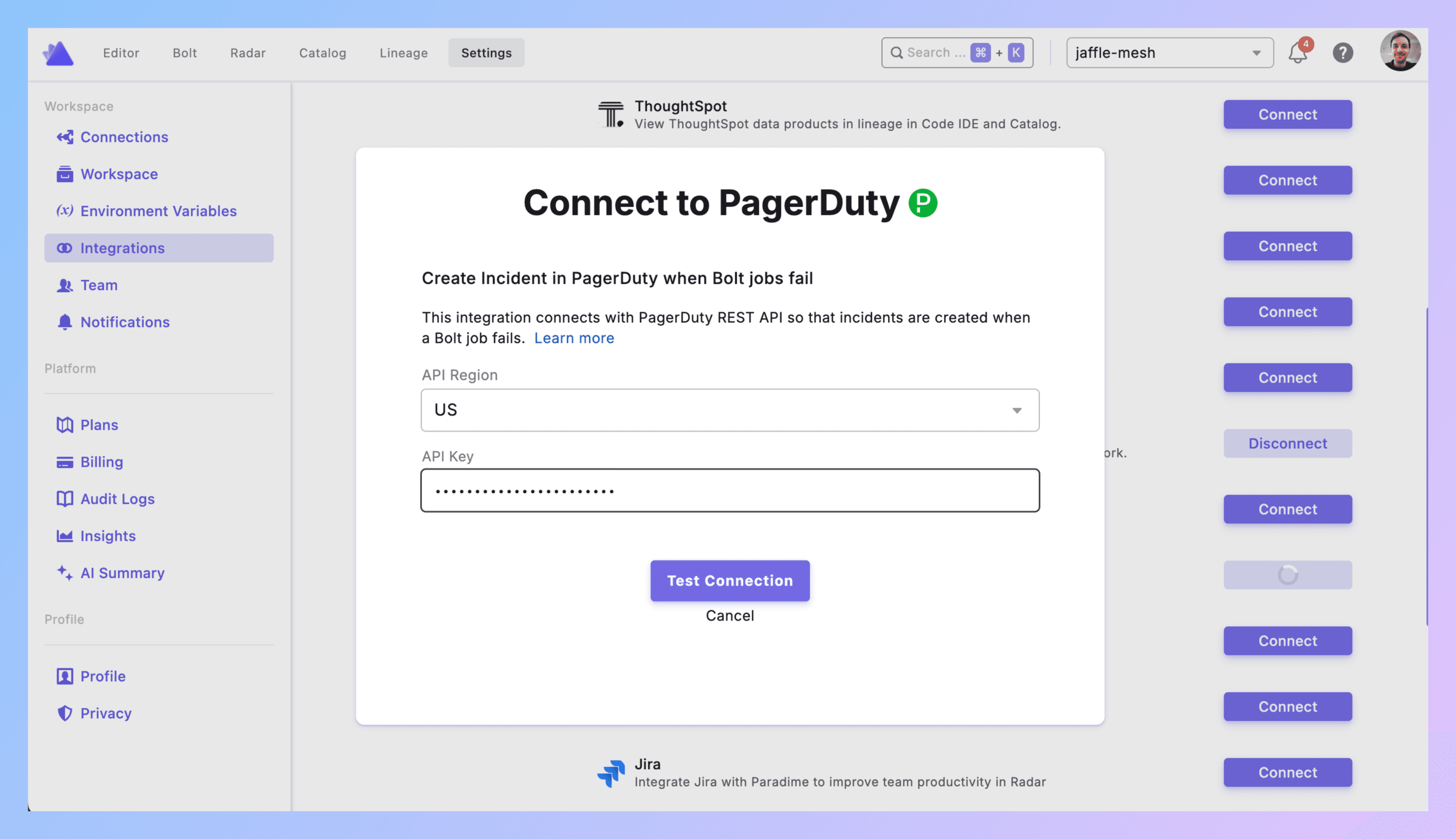Click the Insights chart icon
The width and height of the screenshot is (1456, 839).
point(65,536)
